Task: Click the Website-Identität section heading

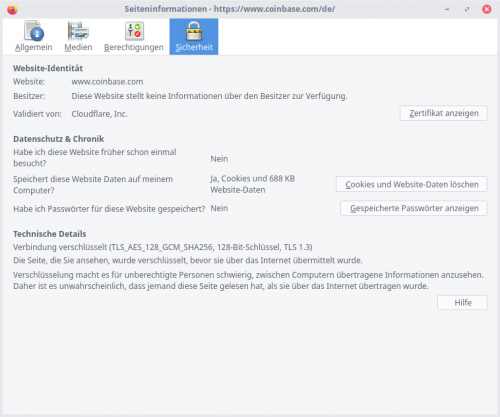Action: [48, 68]
